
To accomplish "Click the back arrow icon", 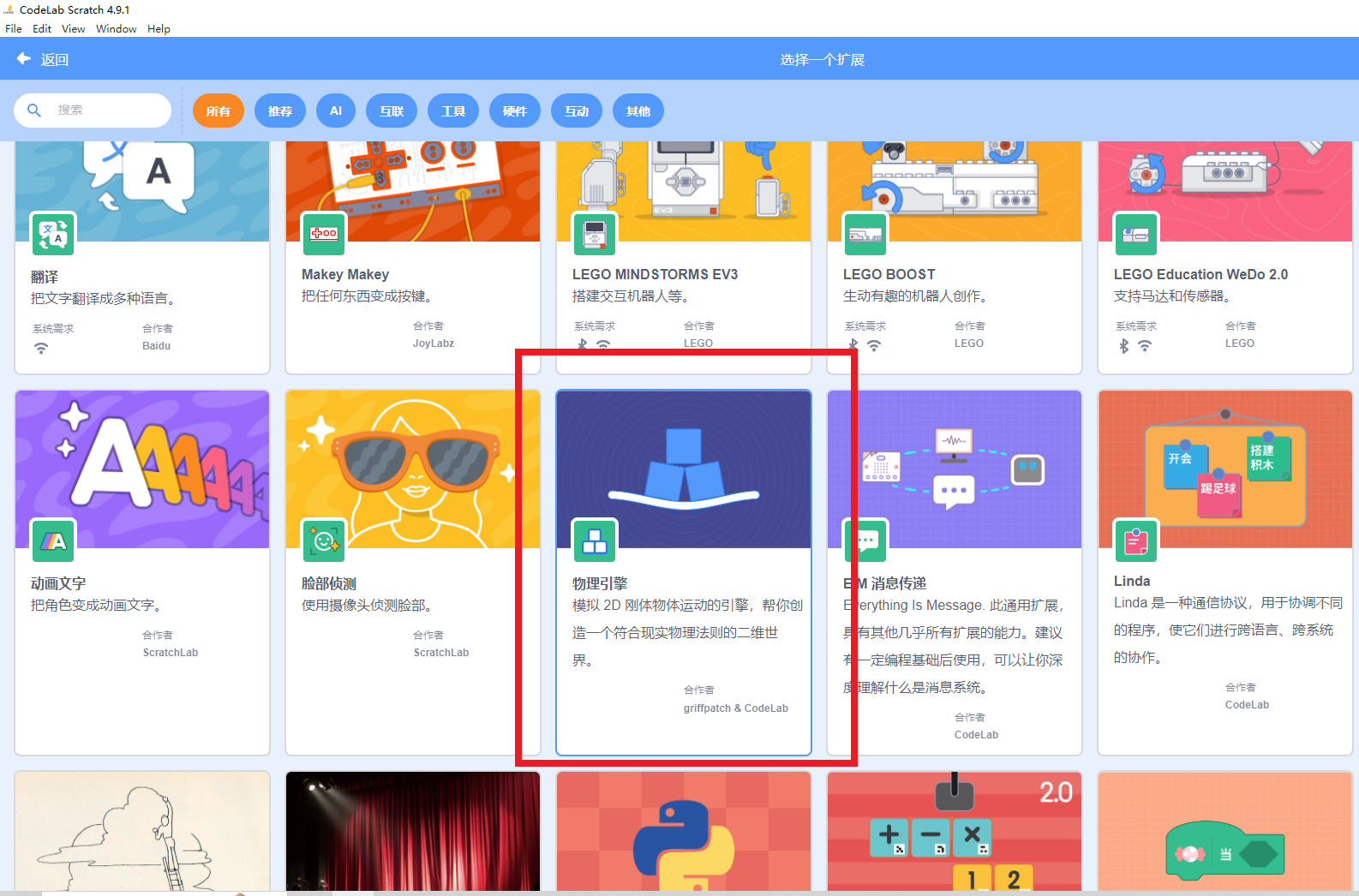I will [24, 58].
